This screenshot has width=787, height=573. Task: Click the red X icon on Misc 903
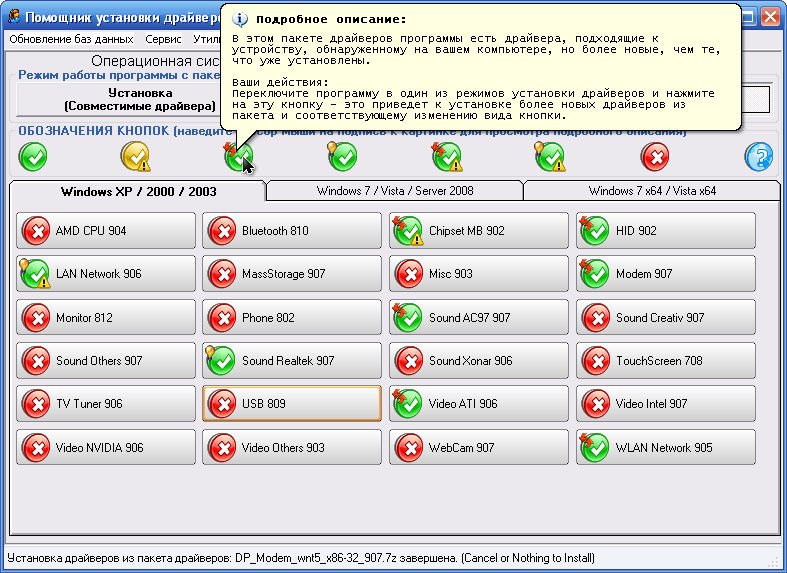409,274
